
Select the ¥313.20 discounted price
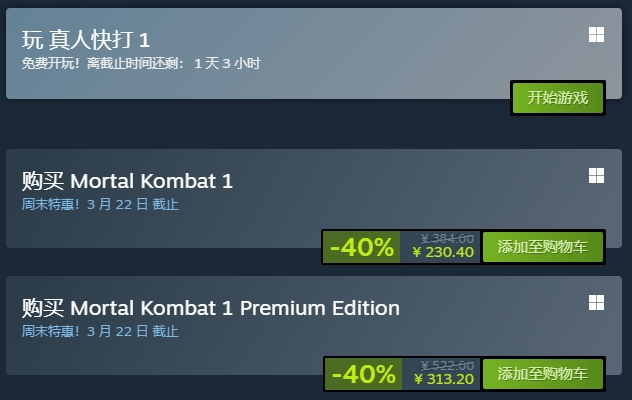(444, 379)
